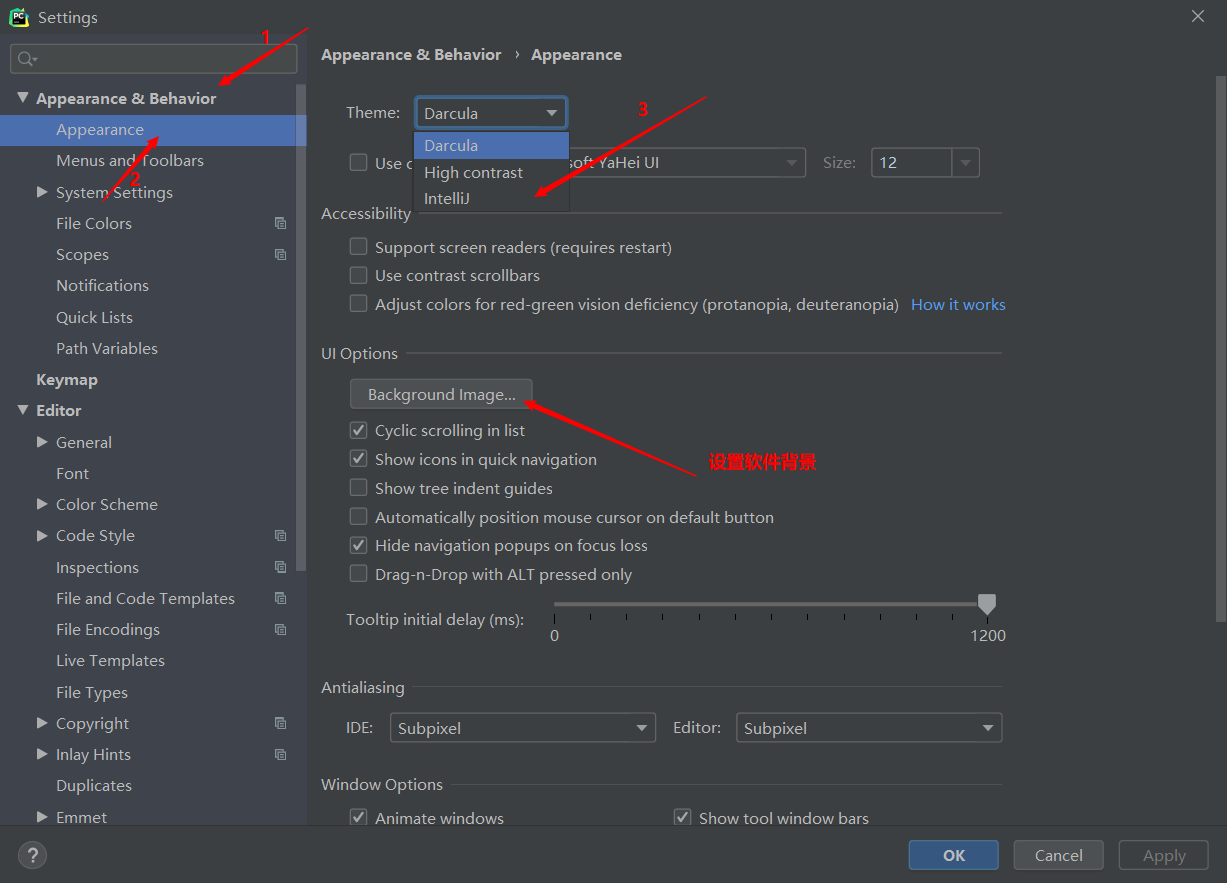Expand the General tree node

[x=42, y=442]
